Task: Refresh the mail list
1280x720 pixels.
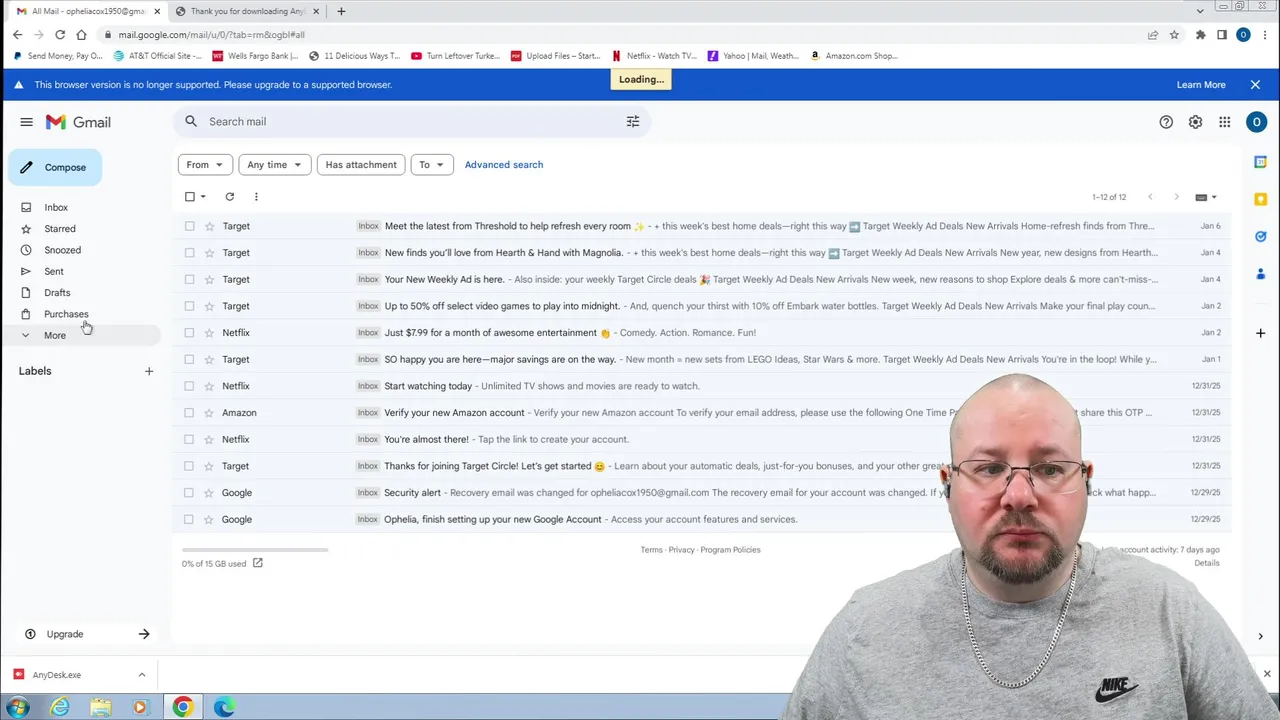Action: 229,197
